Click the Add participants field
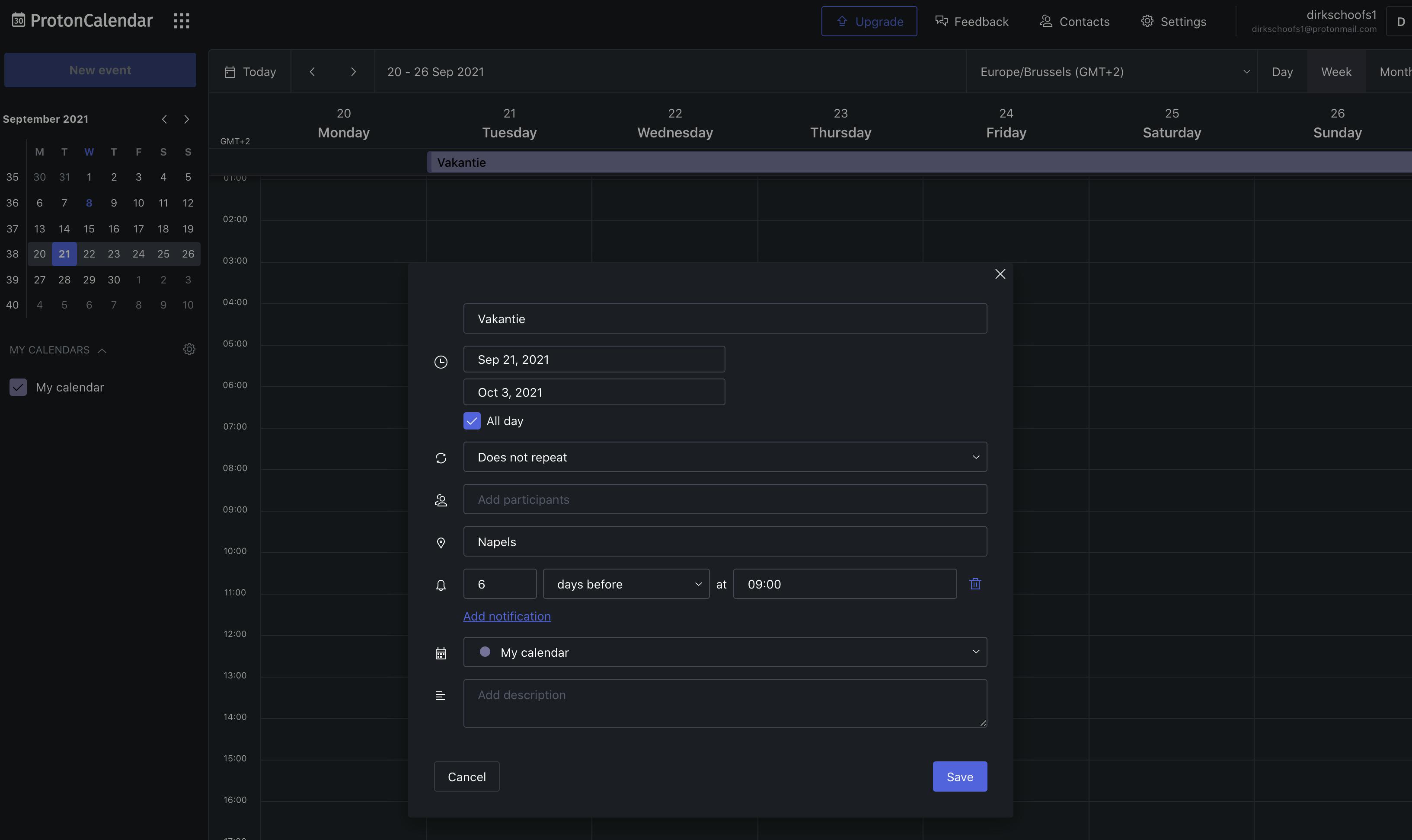The height and width of the screenshot is (840, 1412). 725,499
